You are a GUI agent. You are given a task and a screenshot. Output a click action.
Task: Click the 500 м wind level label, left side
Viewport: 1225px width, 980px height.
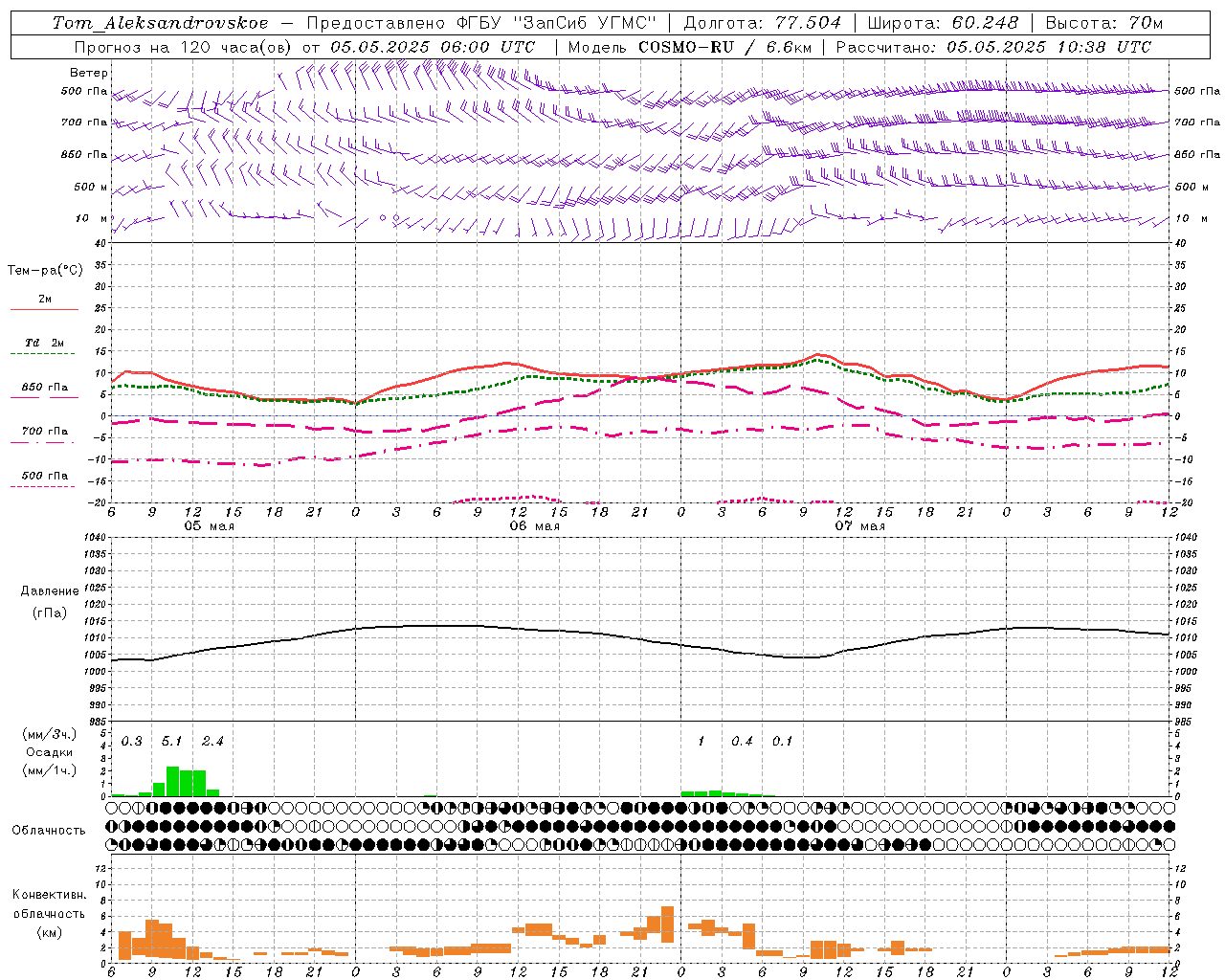(x=92, y=188)
